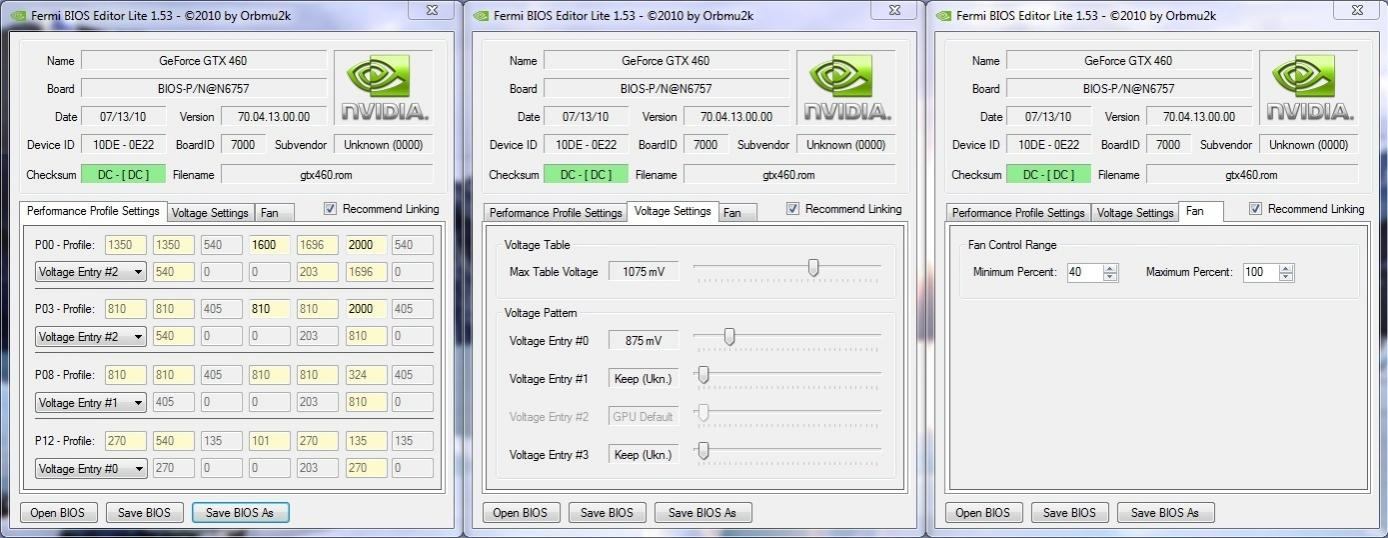
Task: Toggle Recommend Linking checkbox in left window
Action: tap(330, 209)
